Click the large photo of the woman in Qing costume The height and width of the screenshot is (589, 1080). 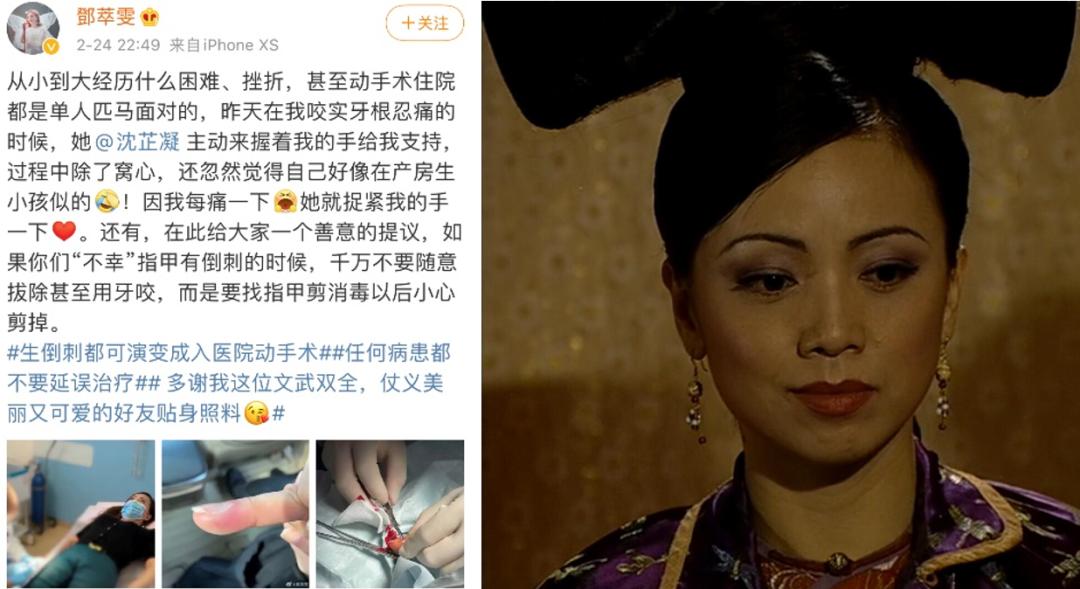click(x=780, y=295)
